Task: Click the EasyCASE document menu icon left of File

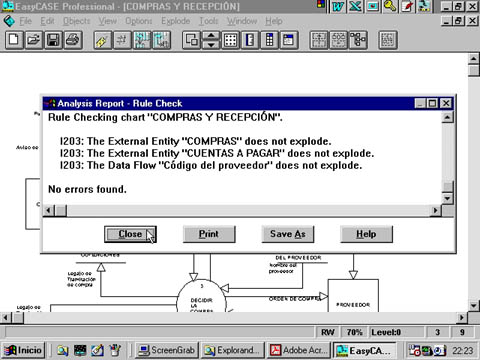Action: click(x=9, y=21)
